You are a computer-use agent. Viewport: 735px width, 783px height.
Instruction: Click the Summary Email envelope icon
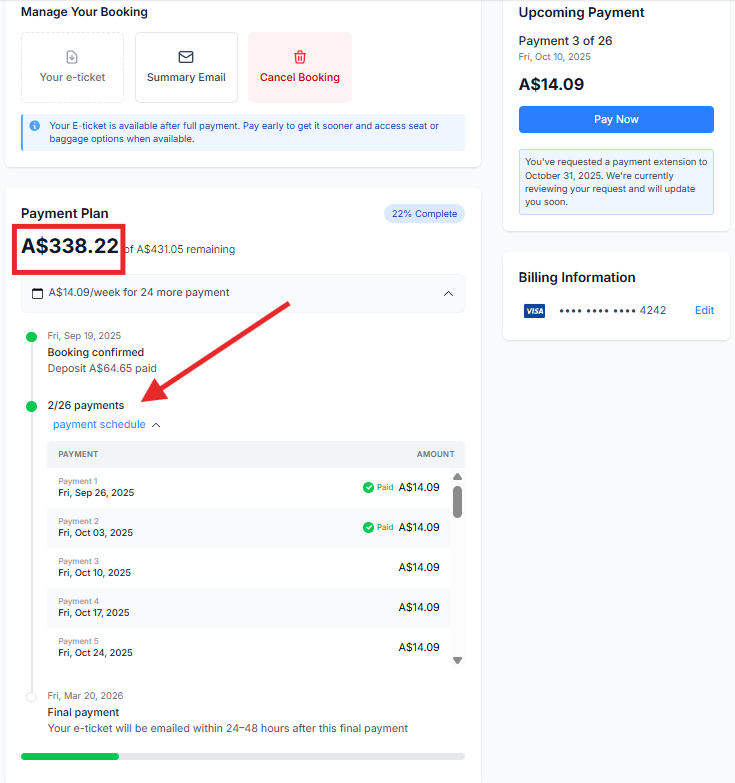coord(186,57)
